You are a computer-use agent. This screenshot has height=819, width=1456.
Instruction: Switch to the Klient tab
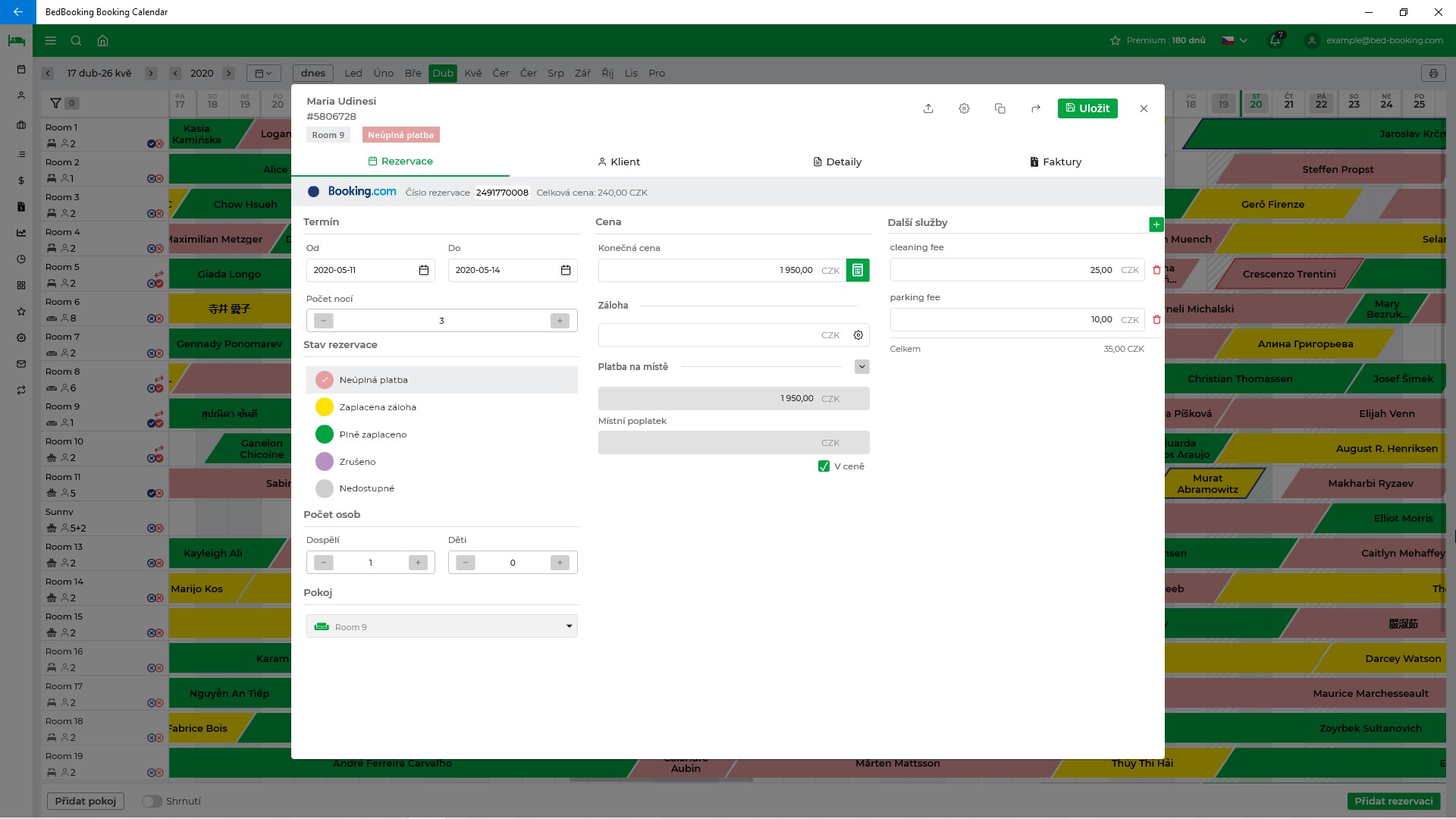(619, 162)
